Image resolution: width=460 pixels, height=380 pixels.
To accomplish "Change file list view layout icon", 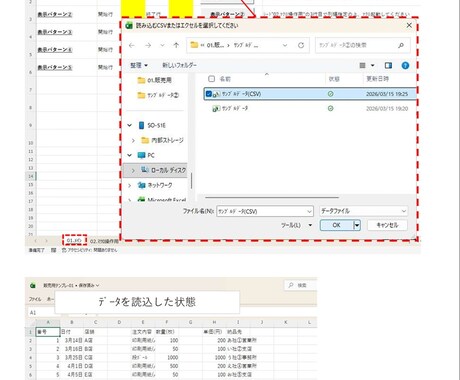I will point(362,65).
